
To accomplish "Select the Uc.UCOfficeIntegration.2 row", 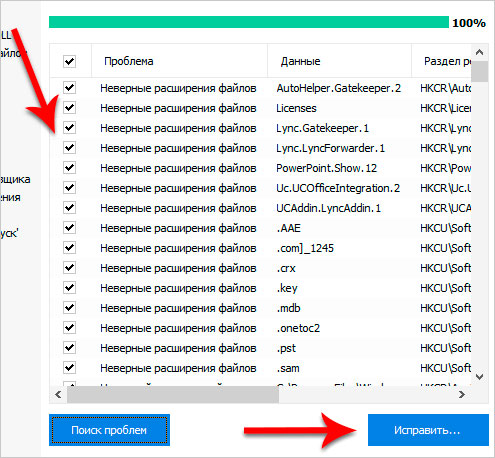I will pyautogui.click(x=261, y=188).
